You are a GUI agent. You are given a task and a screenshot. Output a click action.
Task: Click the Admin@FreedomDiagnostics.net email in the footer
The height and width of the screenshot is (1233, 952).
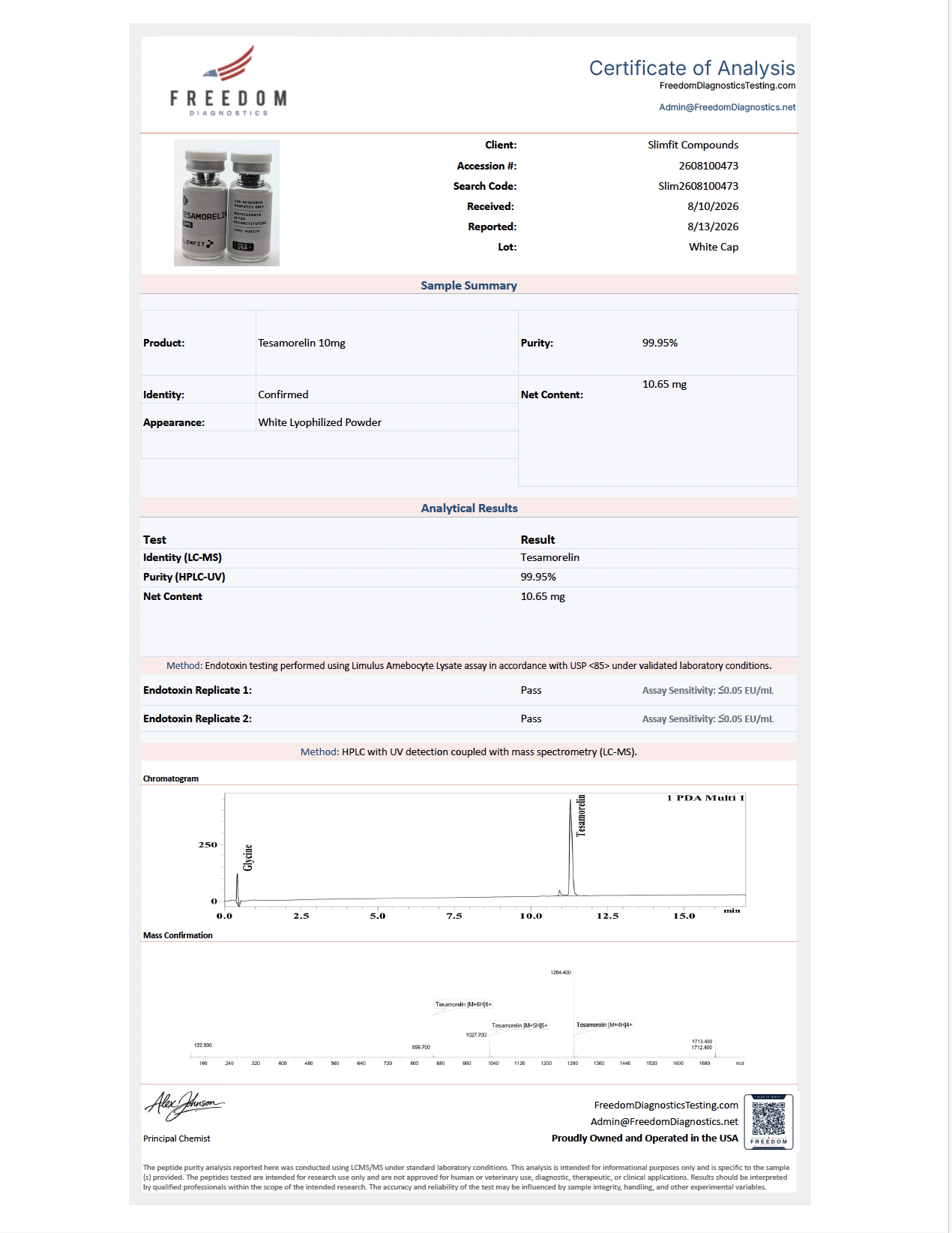(x=664, y=1121)
